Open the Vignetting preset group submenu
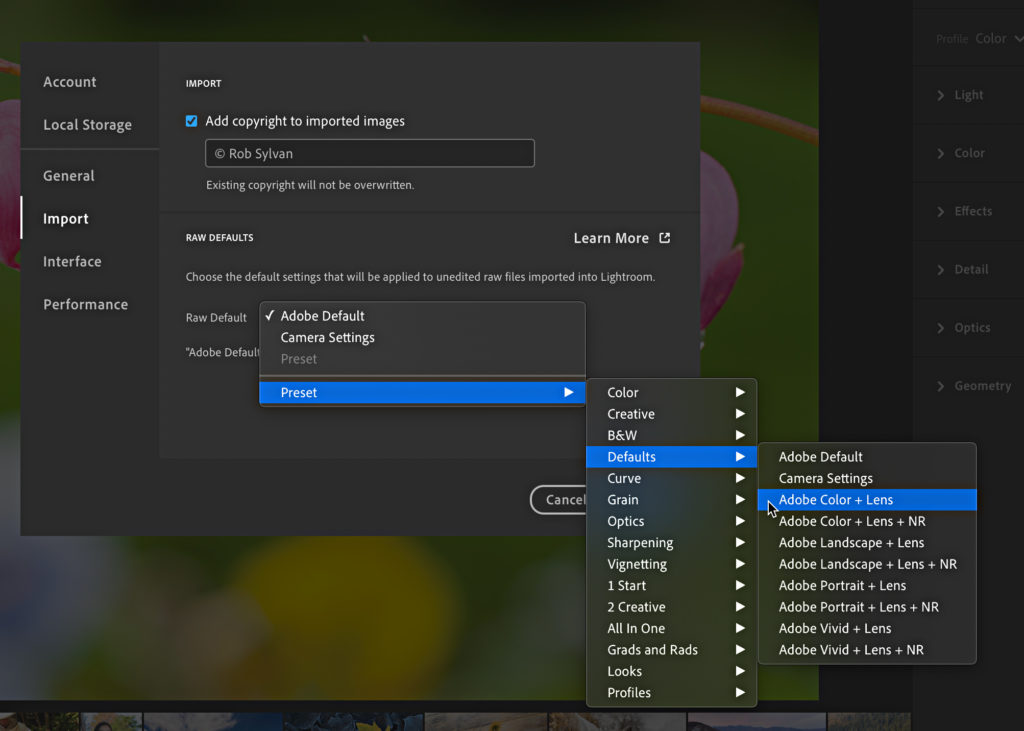The height and width of the screenshot is (731, 1024). pyautogui.click(x=672, y=564)
